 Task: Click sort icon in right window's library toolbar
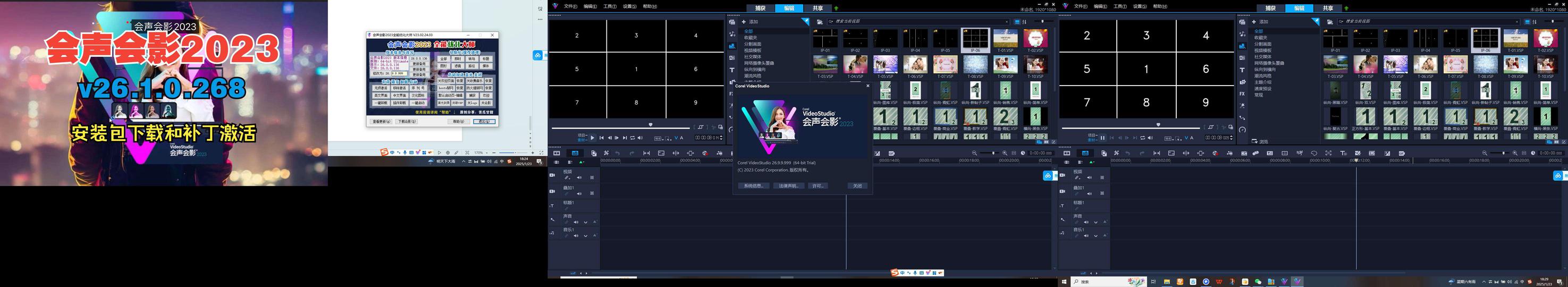1535,22
